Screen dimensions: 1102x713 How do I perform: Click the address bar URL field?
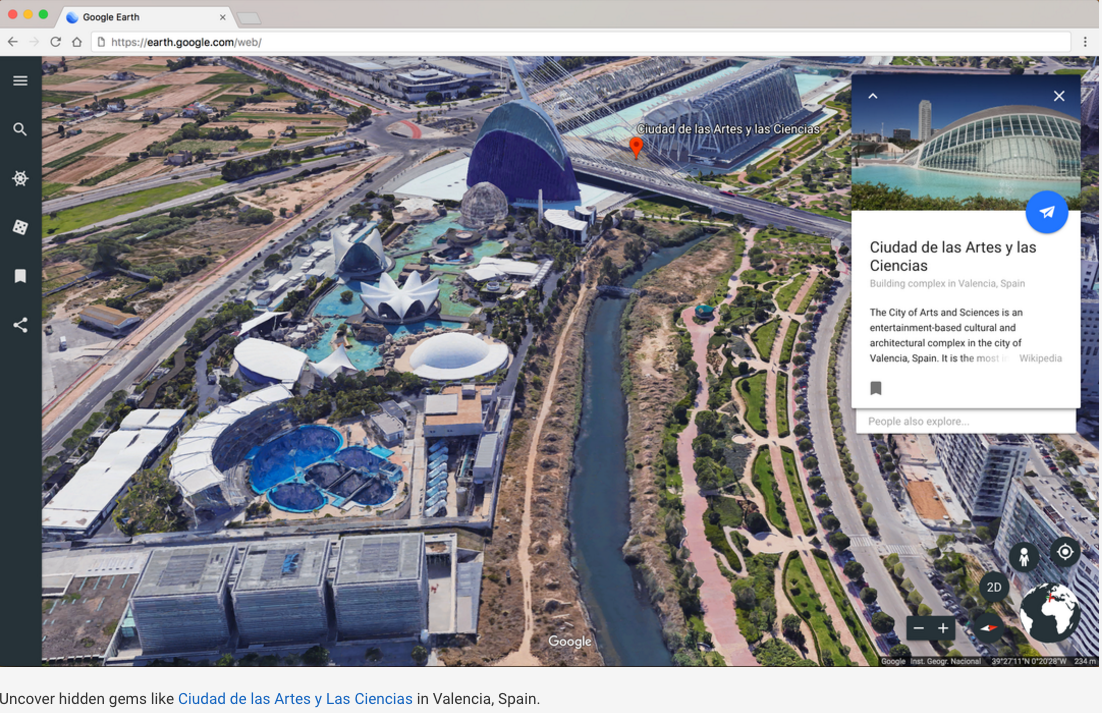click(581, 42)
